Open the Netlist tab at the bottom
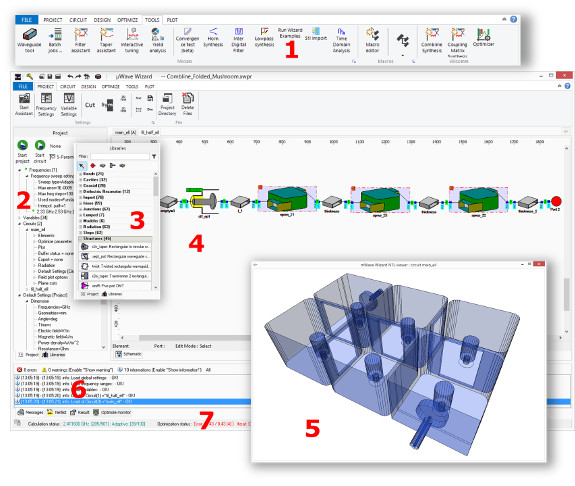This screenshot has height=486, width=575. click(x=57, y=412)
